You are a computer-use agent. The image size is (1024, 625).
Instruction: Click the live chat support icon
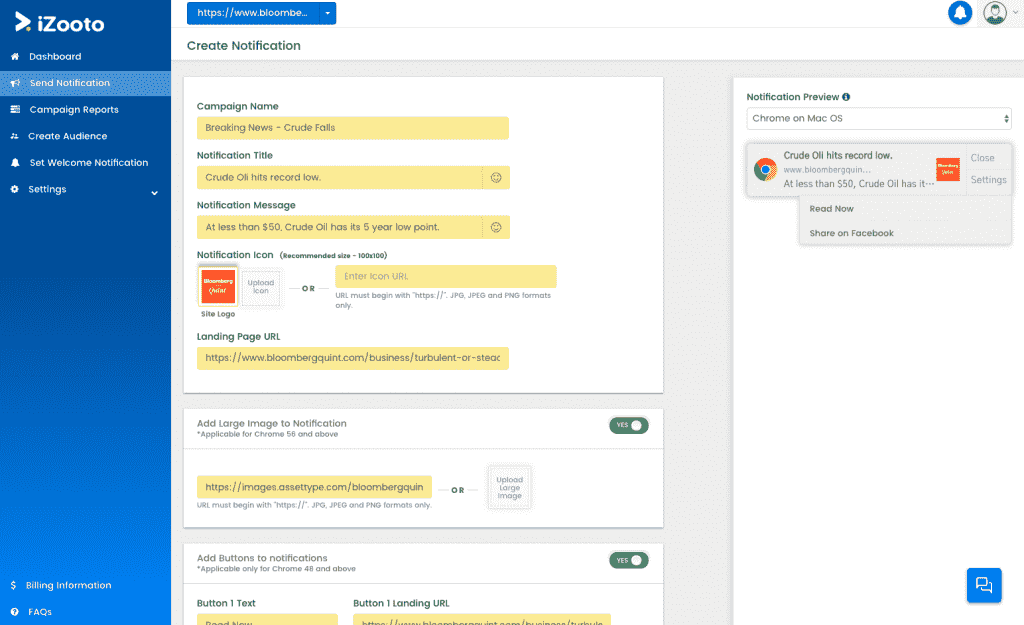point(983,585)
